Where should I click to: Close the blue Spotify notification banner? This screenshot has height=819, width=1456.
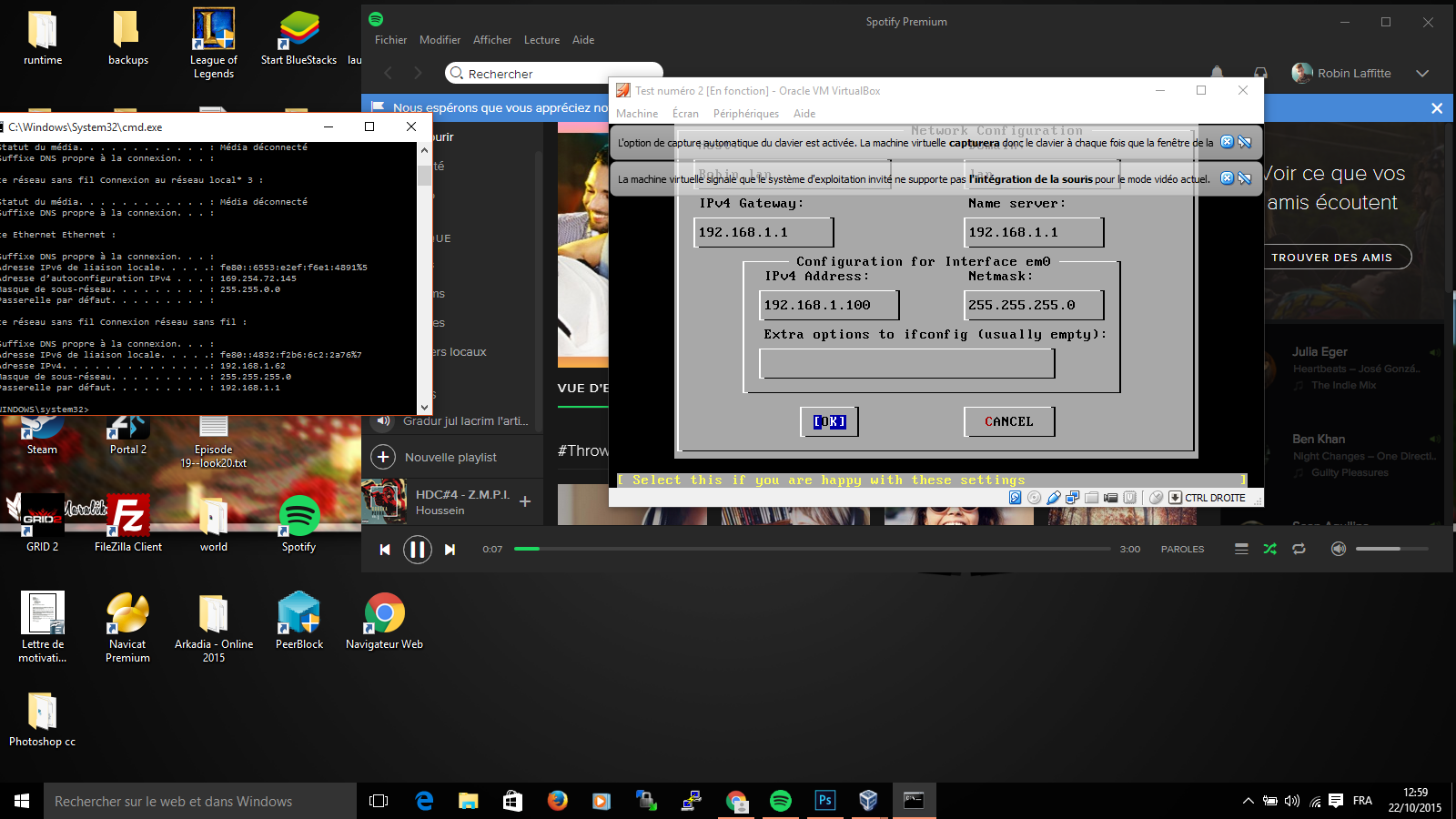1437,108
